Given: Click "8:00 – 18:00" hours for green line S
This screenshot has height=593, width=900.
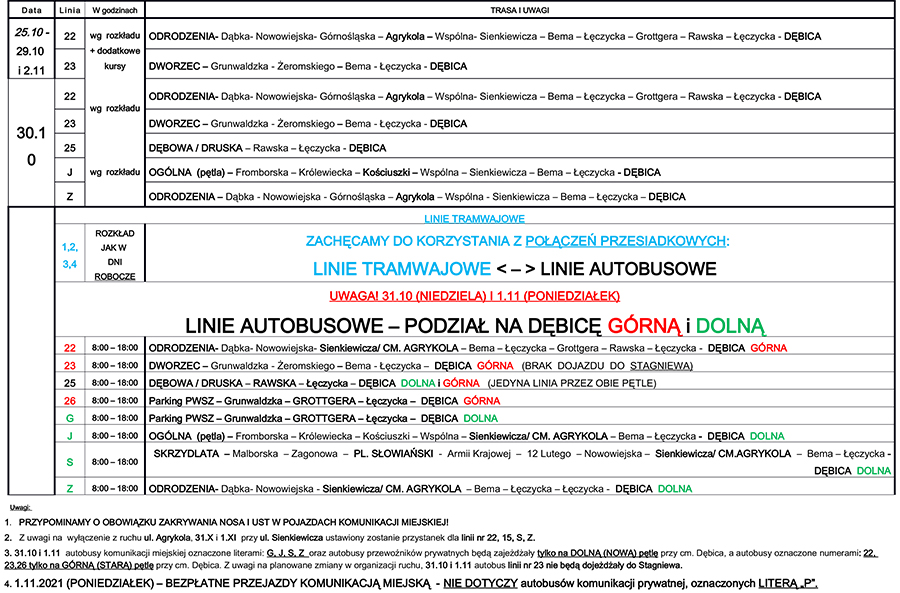Looking at the screenshot, I should click(115, 462).
